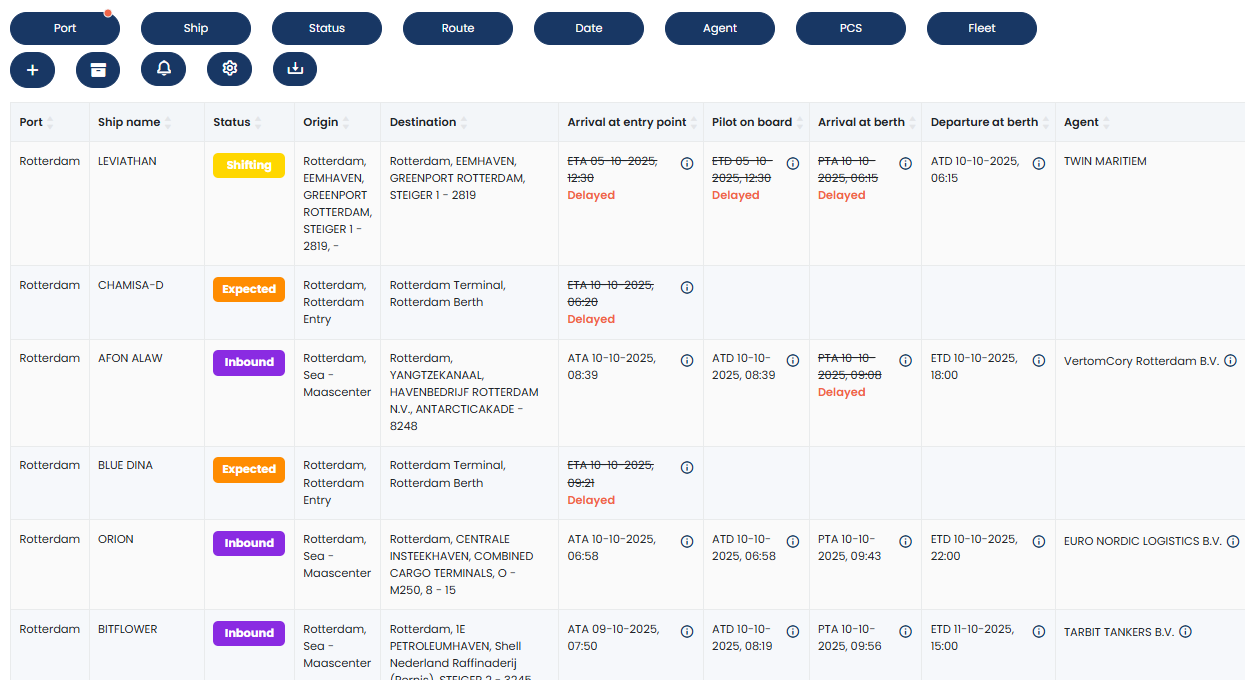Select the BLUE DINA ship name cell
This screenshot has height=680, width=1245.
(125, 465)
